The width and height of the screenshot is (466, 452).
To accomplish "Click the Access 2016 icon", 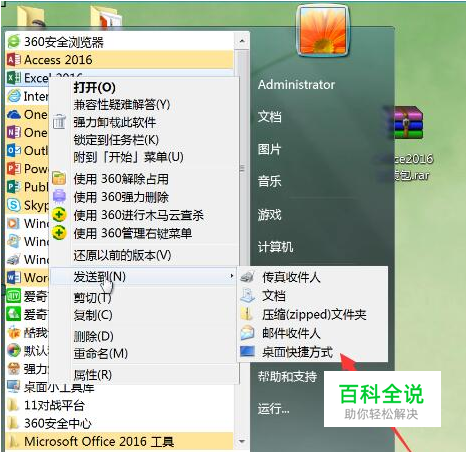I will (x=14, y=60).
